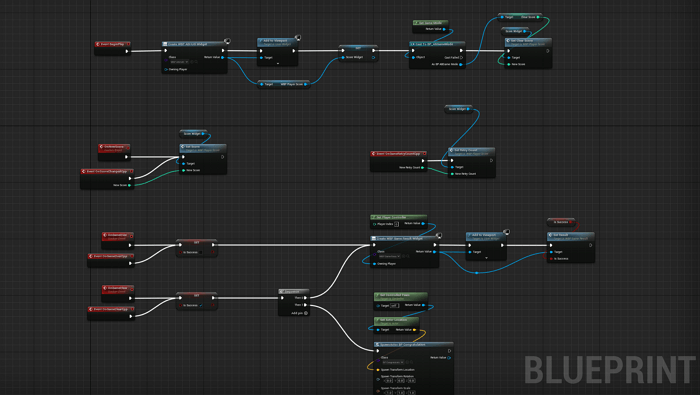The image size is (700, 395).
Task: Click the top Add to Viewport monitor icon
Action: (x=298, y=38)
